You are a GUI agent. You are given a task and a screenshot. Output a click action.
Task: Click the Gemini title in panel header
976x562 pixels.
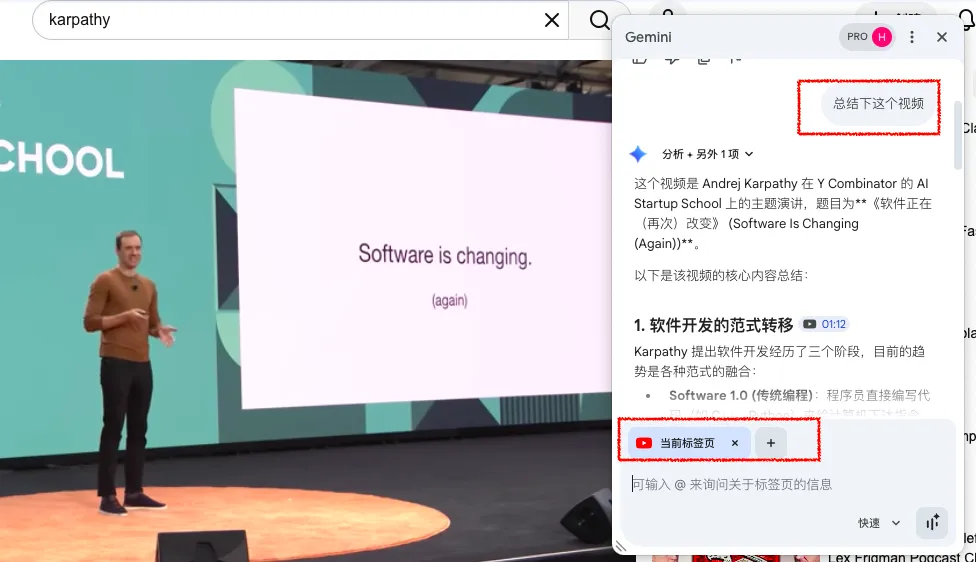pyautogui.click(x=648, y=37)
